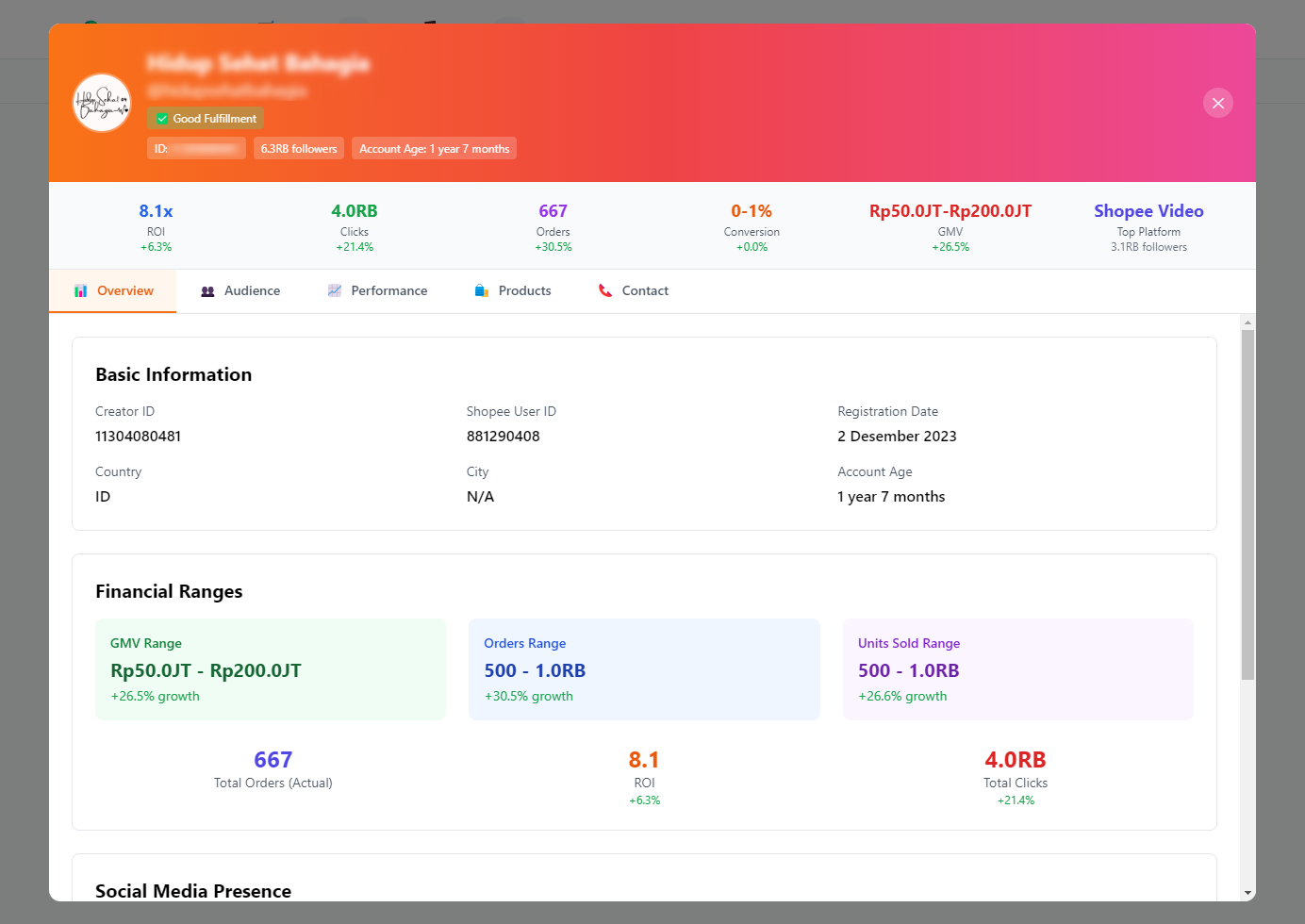Click the Overview tab bar-chart icon
Image resolution: width=1305 pixels, height=924 pixels.
coord(81,291)
